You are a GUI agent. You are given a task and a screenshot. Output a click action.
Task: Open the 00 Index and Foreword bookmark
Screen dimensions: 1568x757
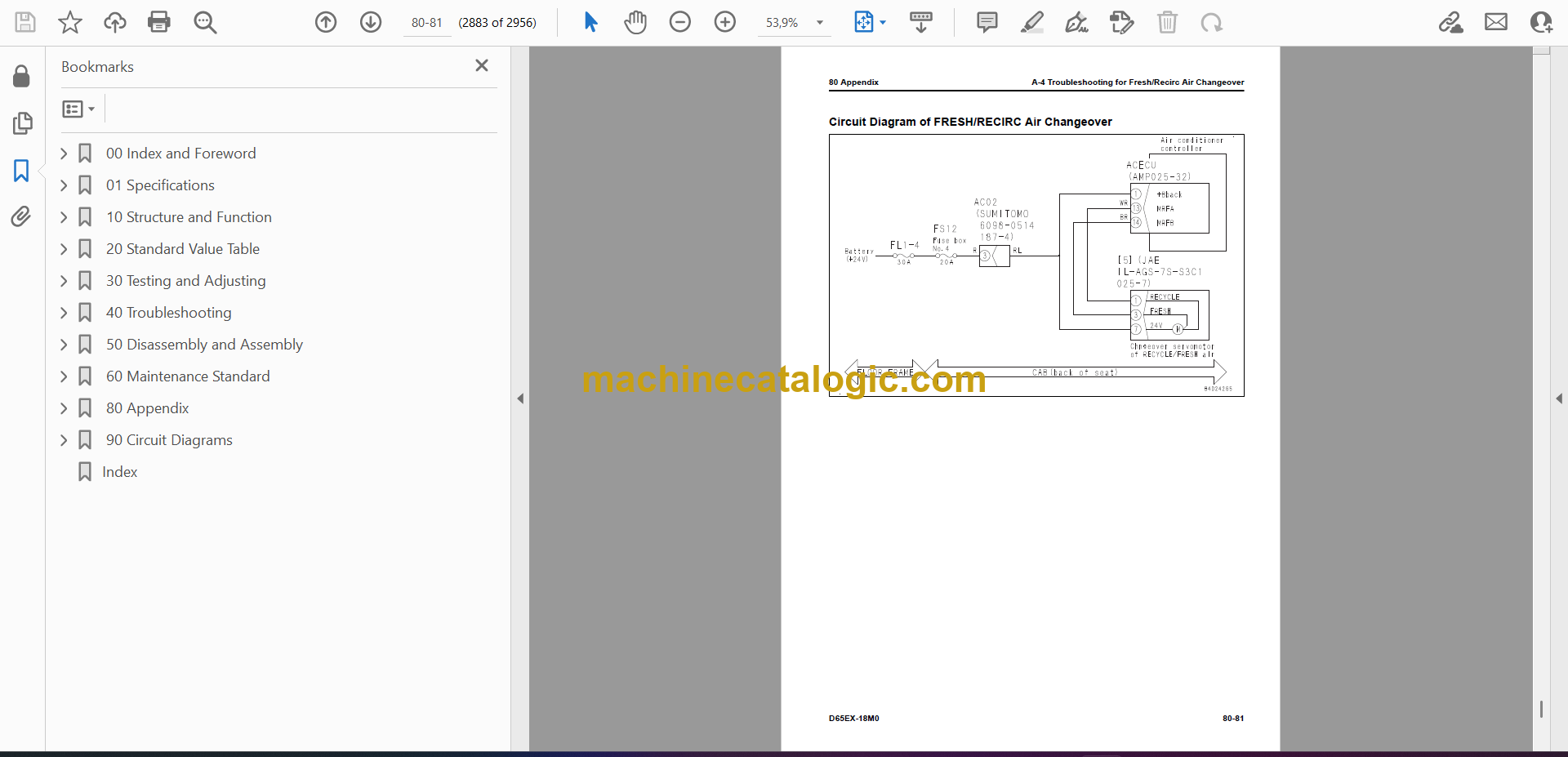click(180, 153)
